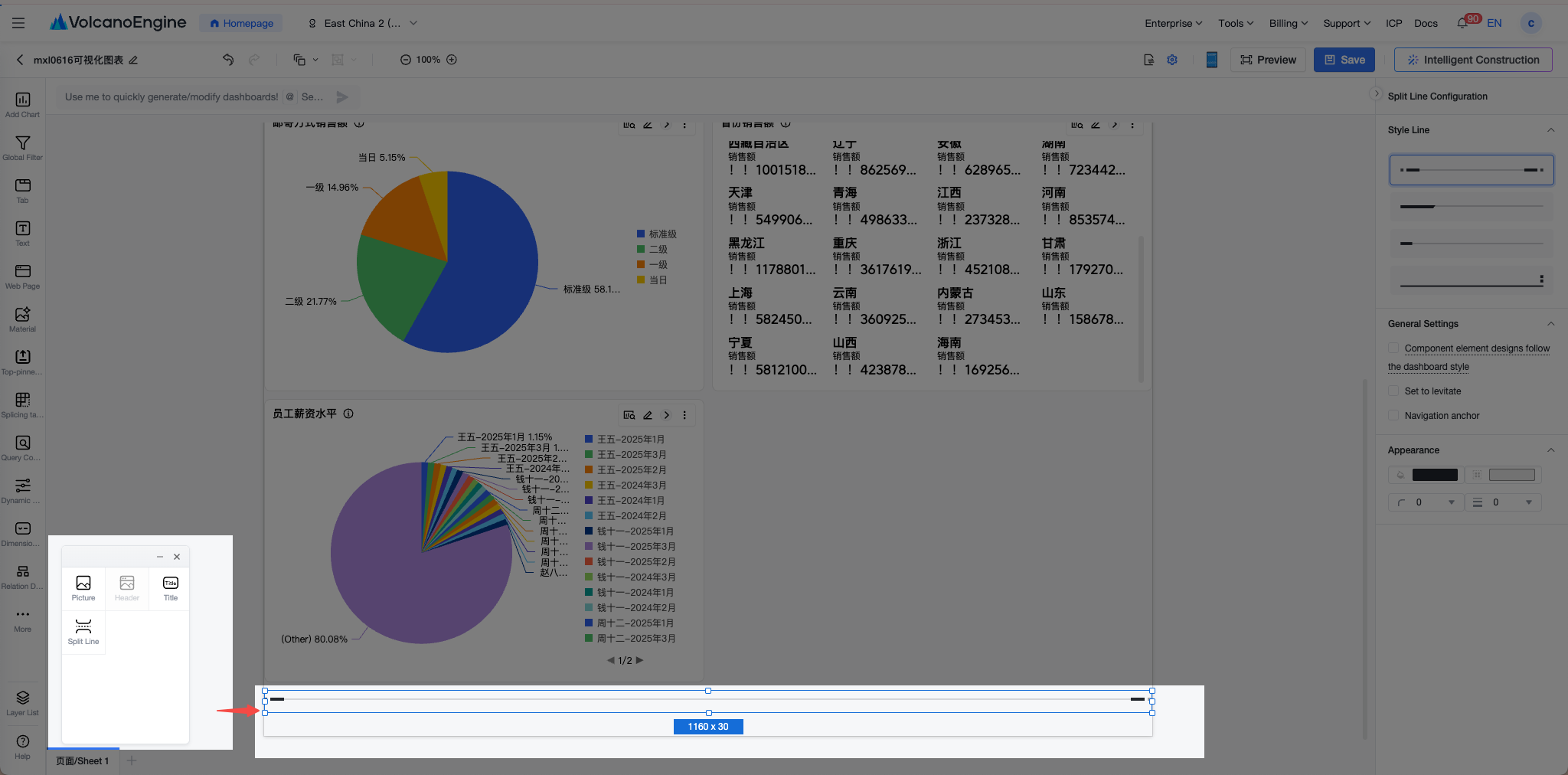Image resolution: width=1568 pixels, height=775 pixels.
Task: Enable the Set to levitate checkbox
Action: tap(1393, 391)
